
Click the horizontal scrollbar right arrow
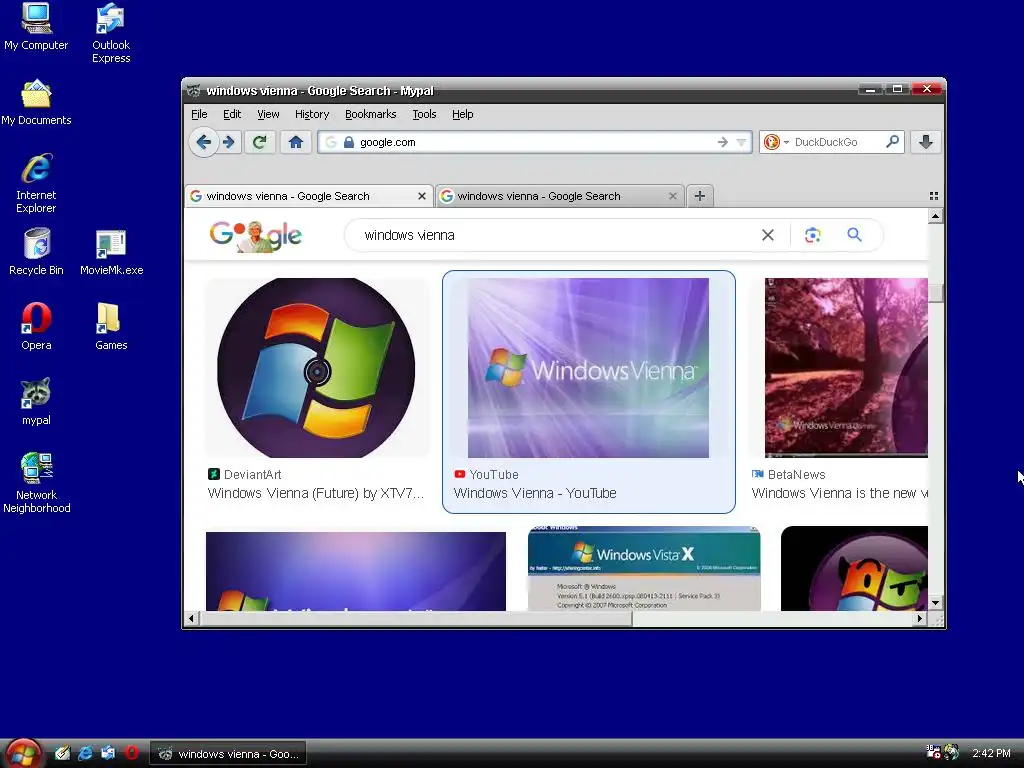pyautogui.click(x=920, y=618)
